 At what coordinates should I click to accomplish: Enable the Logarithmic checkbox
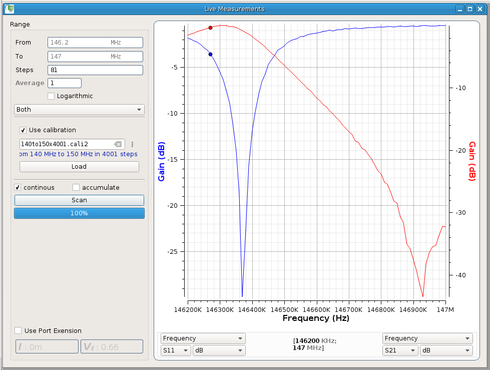click(x=51, y=96)
